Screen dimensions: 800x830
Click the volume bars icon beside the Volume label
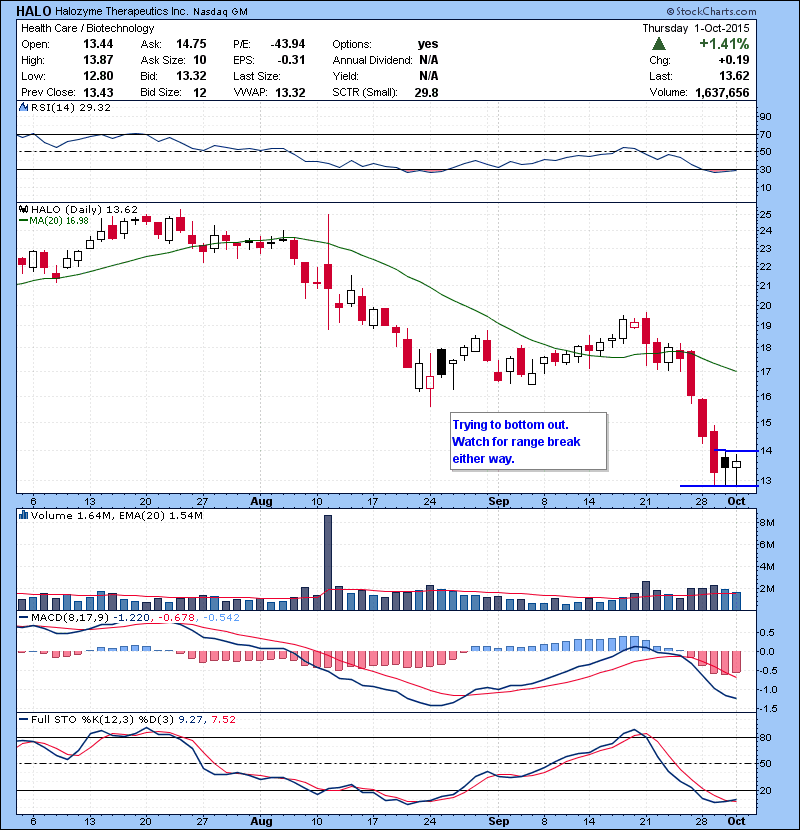tap(23, 515)
